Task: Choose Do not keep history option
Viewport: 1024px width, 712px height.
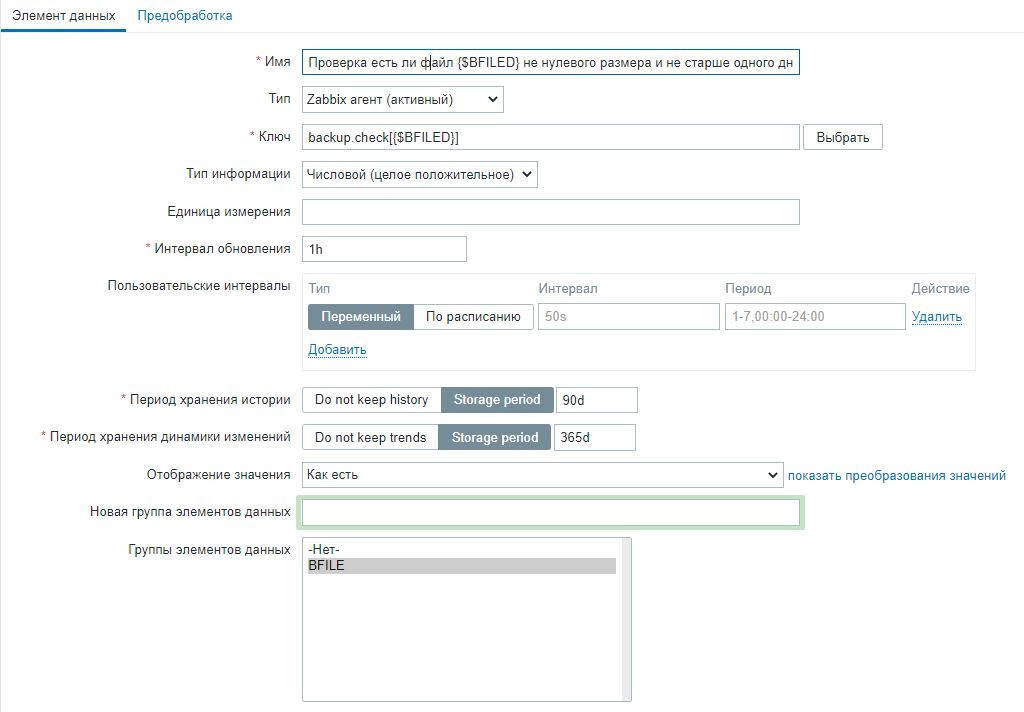Action: tap(371, 400)
